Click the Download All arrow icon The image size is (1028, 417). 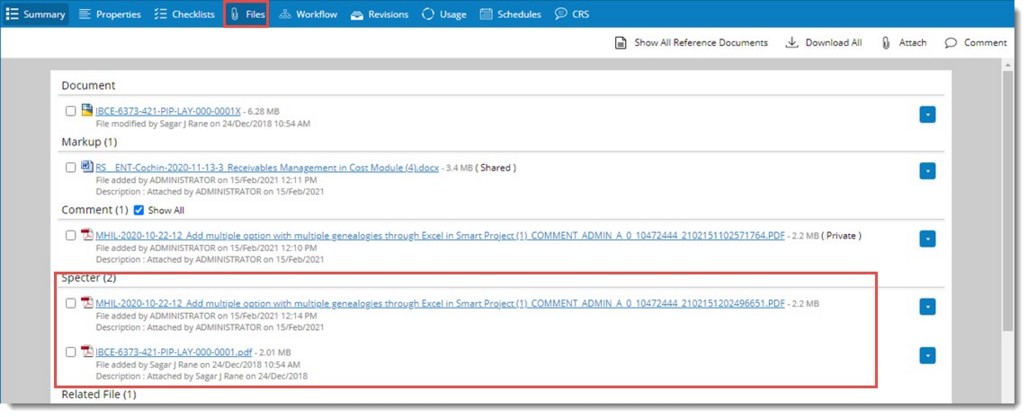tap(792, 43)
